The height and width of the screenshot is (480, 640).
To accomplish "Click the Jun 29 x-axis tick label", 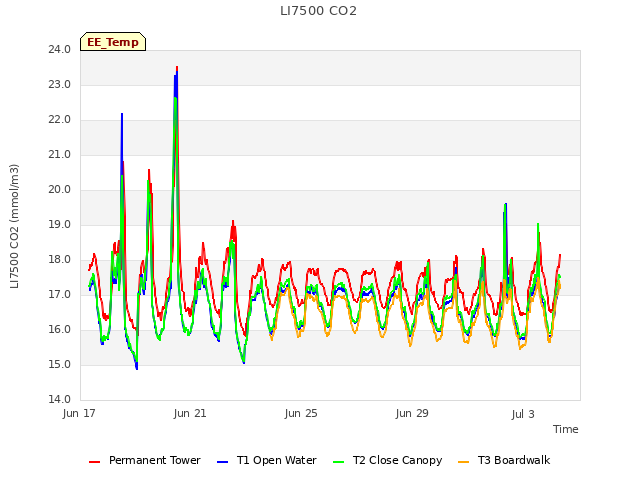I will [412, 413].
